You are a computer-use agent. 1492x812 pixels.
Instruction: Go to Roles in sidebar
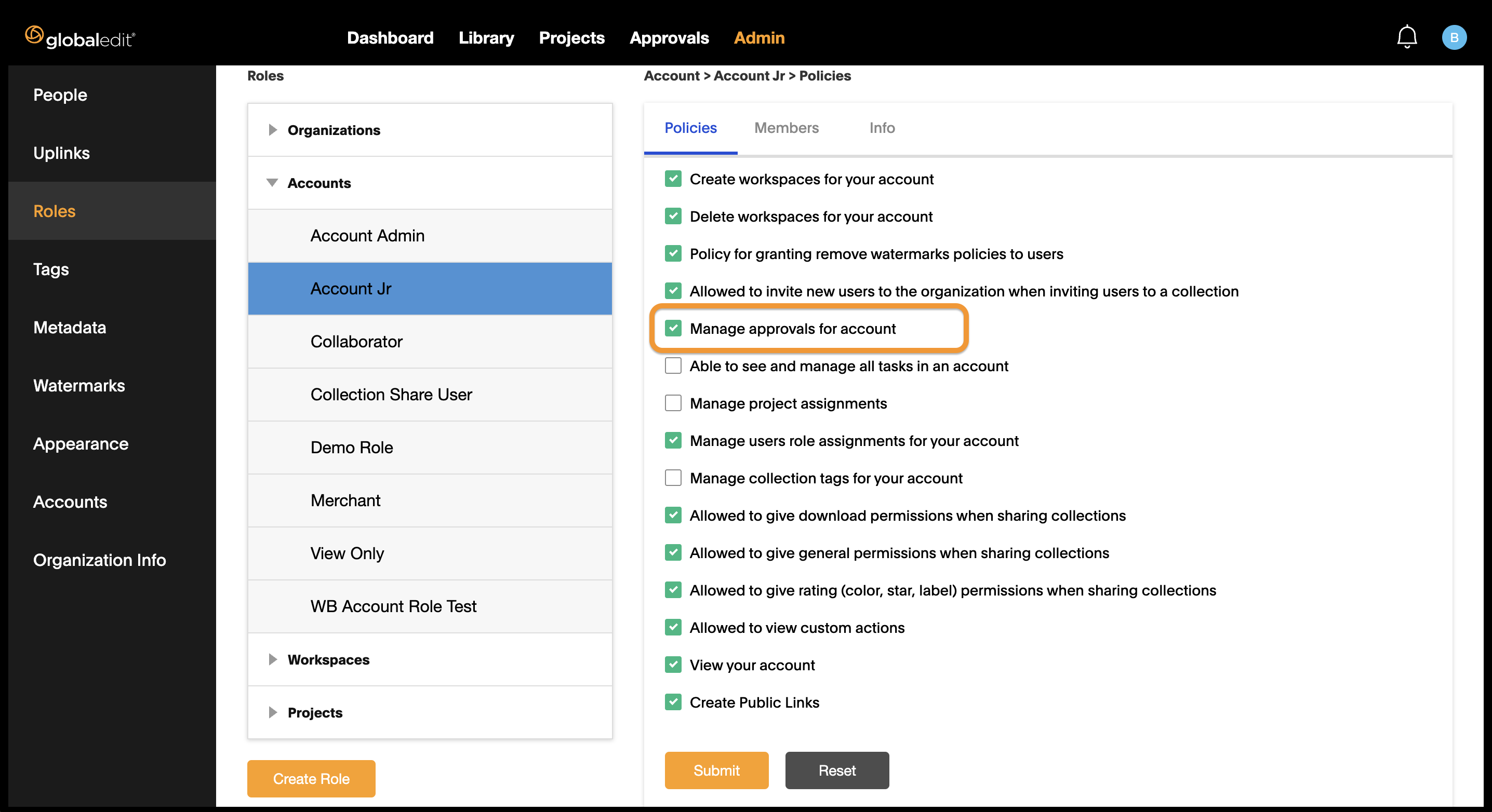112,211
